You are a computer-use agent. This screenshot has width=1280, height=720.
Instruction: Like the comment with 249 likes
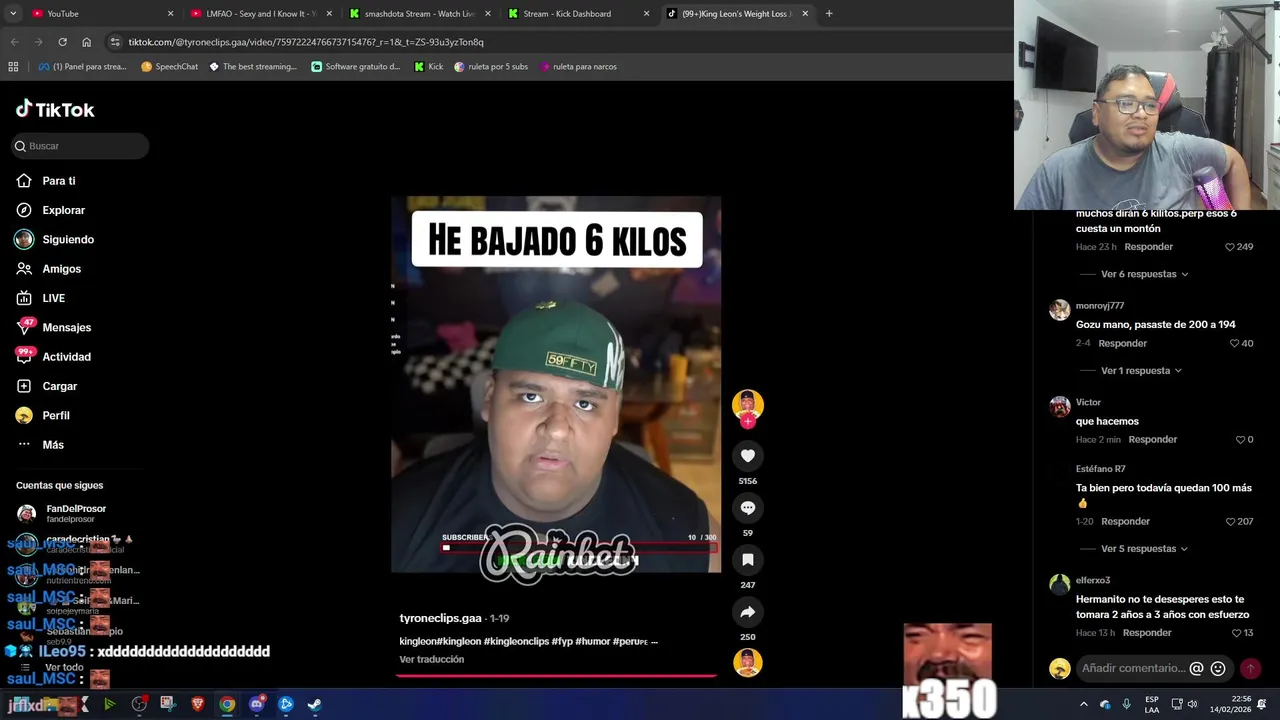(x=1231, y=247)
